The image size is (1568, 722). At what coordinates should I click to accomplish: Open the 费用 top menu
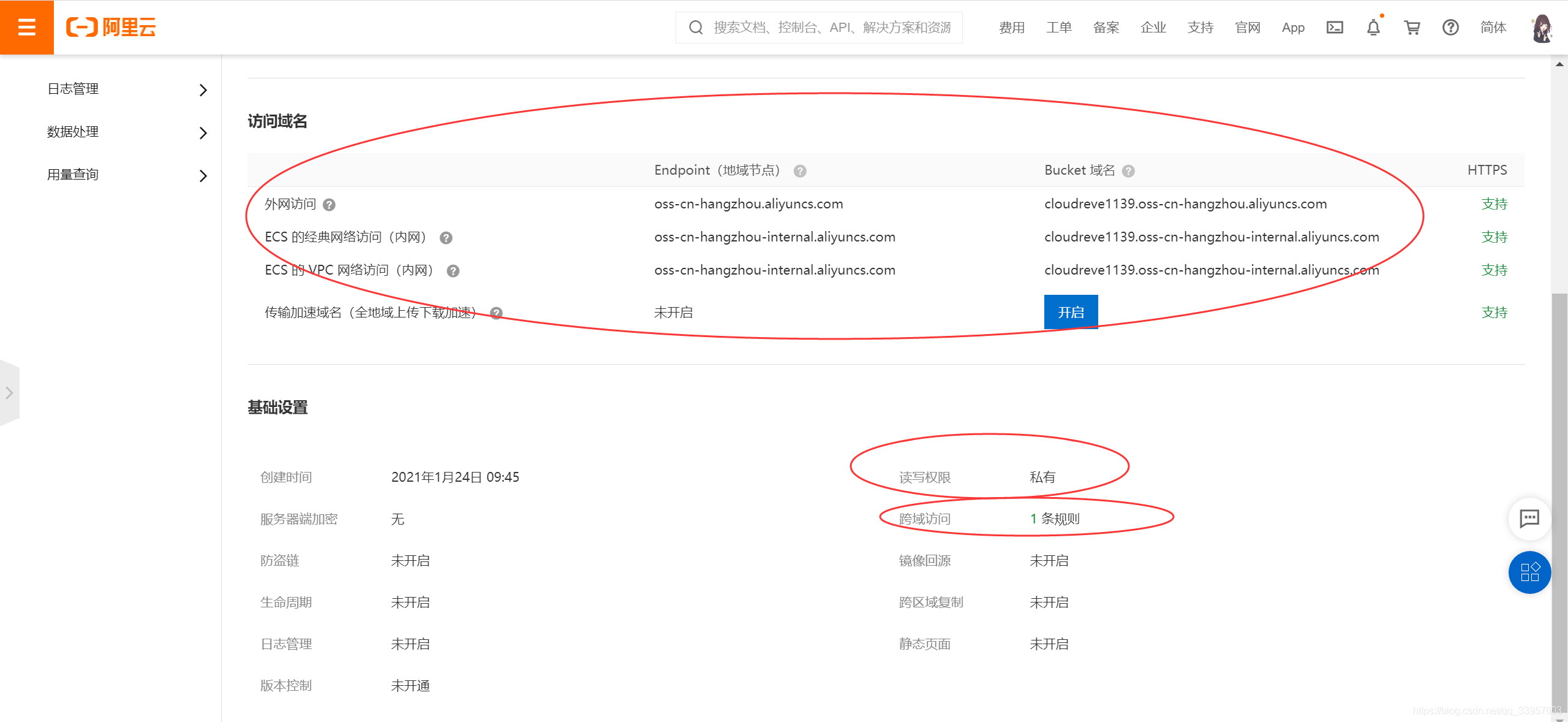tap(1011, 28)
